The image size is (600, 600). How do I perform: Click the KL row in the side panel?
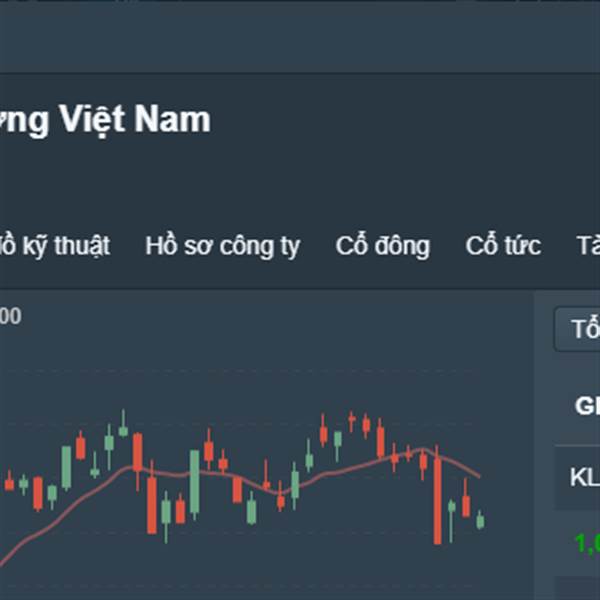(x=577, y=478)
